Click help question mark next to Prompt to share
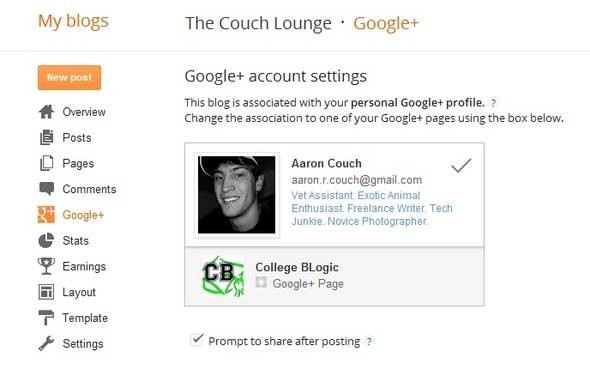Image resolution: width=590 pixels, height=376 pixels. pyautogui.click(x=369, y=341)
